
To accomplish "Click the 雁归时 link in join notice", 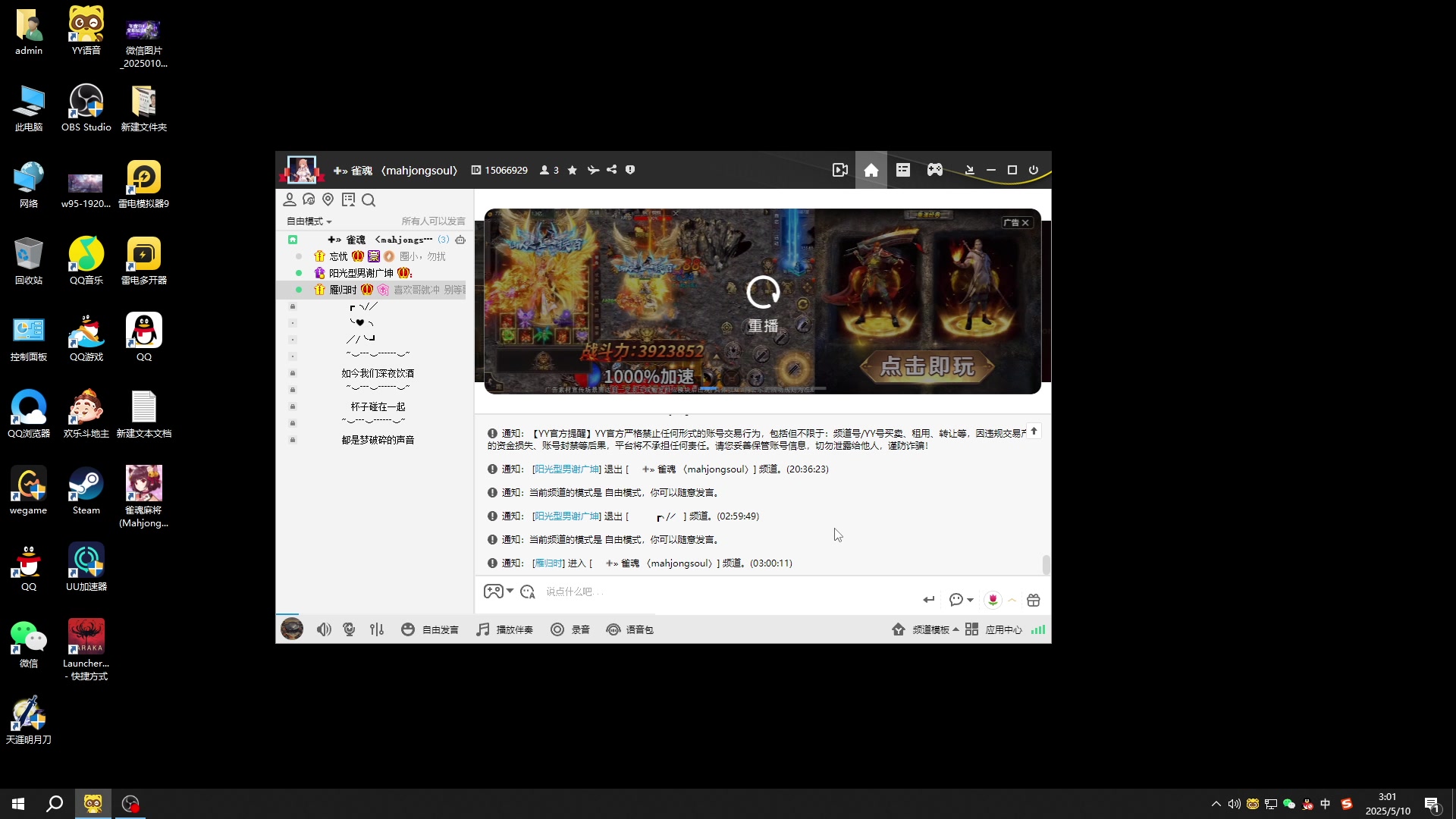I will point(548,563).
